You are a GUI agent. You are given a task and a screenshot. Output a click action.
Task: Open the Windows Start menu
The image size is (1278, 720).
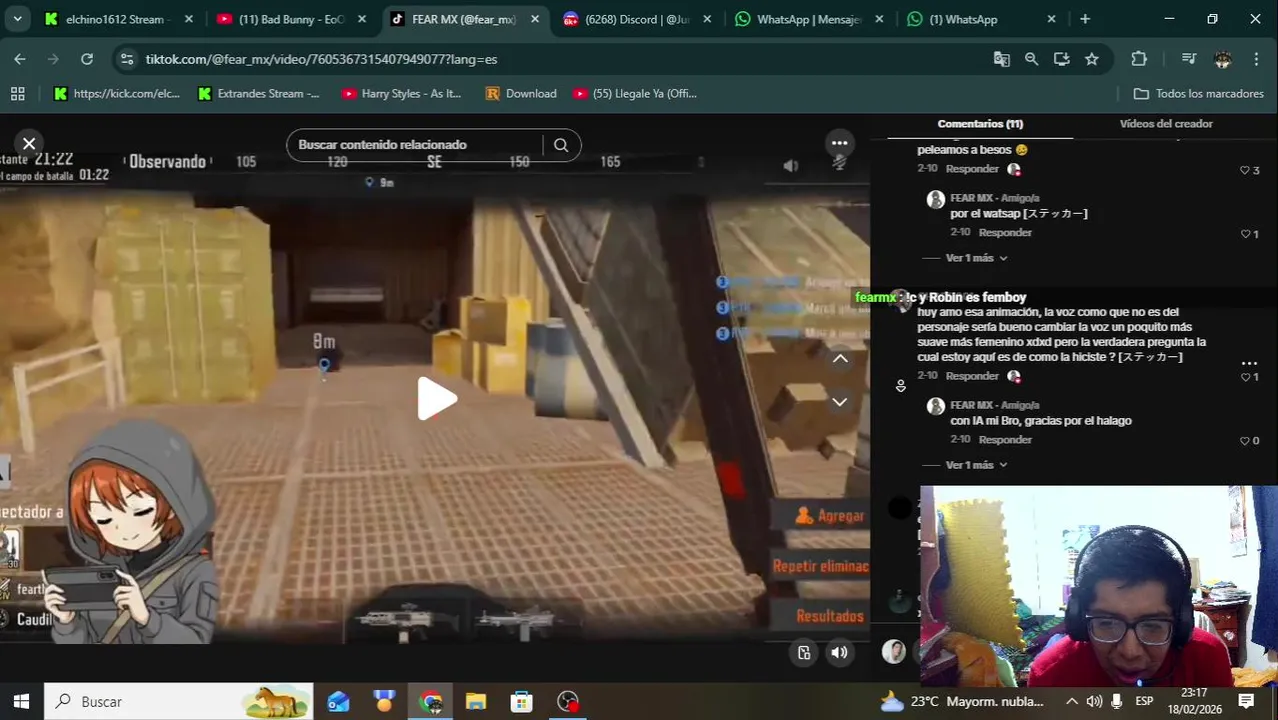[21, 701]
